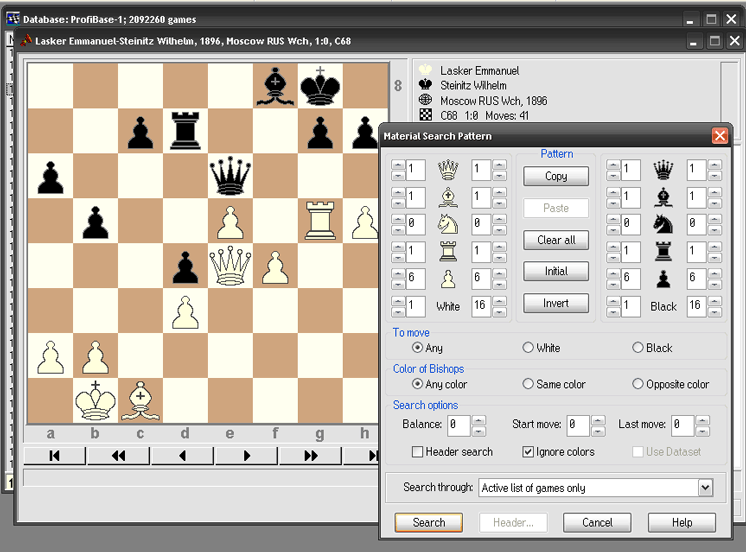
Task: Click the Moscow RUS Wch, 1896 event text
Action: pyautogui.click(x=493, y=101)
